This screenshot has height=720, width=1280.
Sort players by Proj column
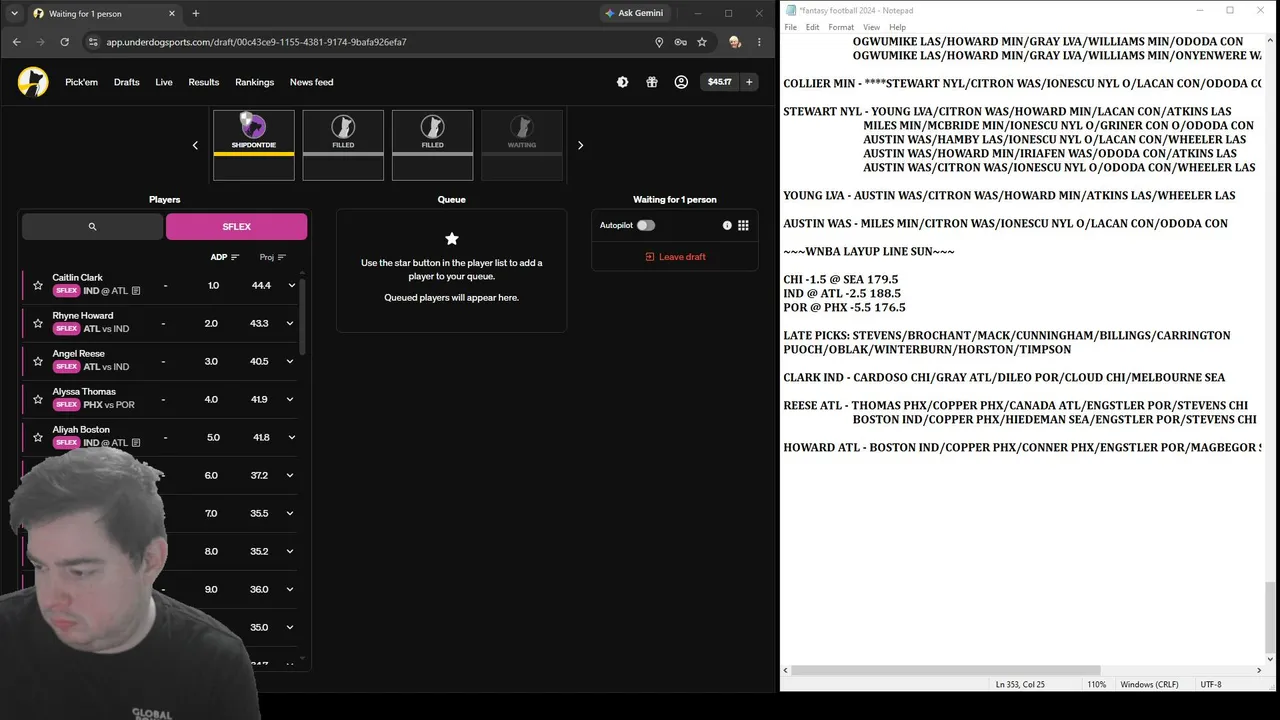pyautogui.click(x=273, y=257)
